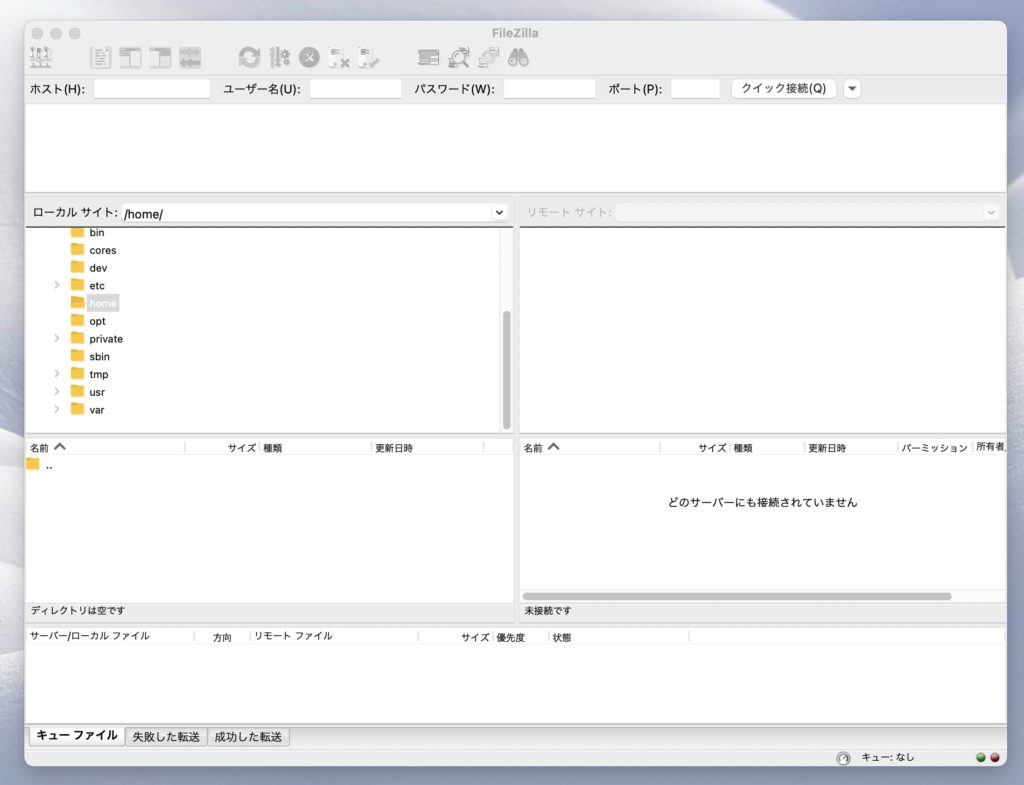Expand the usr folder
Image resolution: width=1024 pixels, height=785 pixels.
[57, 391]
